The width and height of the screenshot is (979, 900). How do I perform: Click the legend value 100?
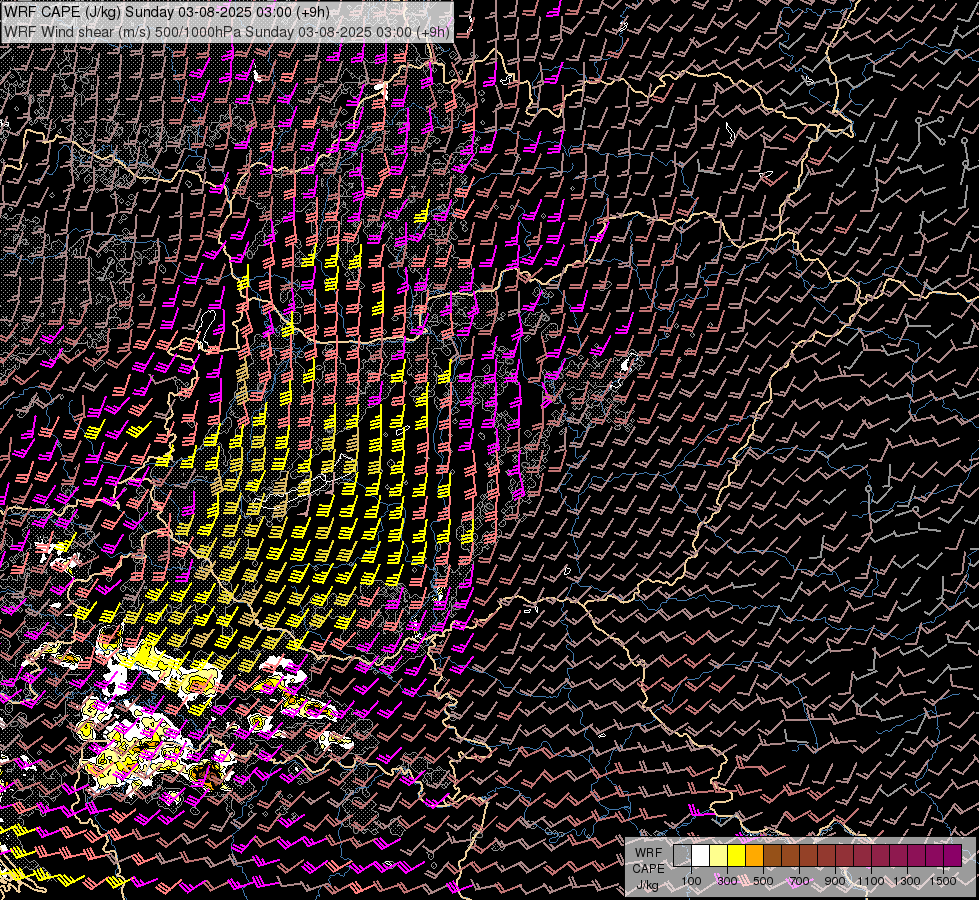(x=691, y=881)
